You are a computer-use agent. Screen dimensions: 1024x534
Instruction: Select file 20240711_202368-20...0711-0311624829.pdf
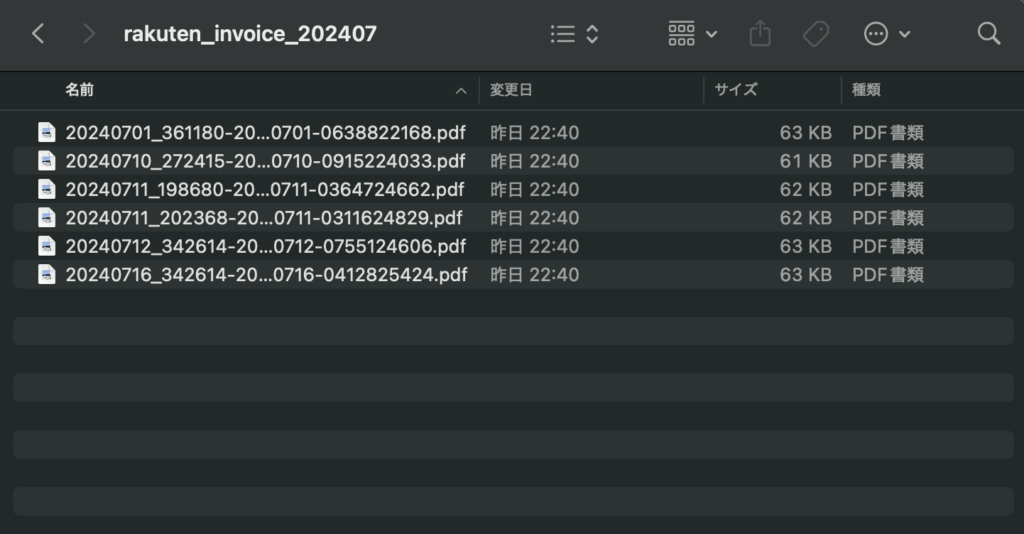(x=263, y=218)
